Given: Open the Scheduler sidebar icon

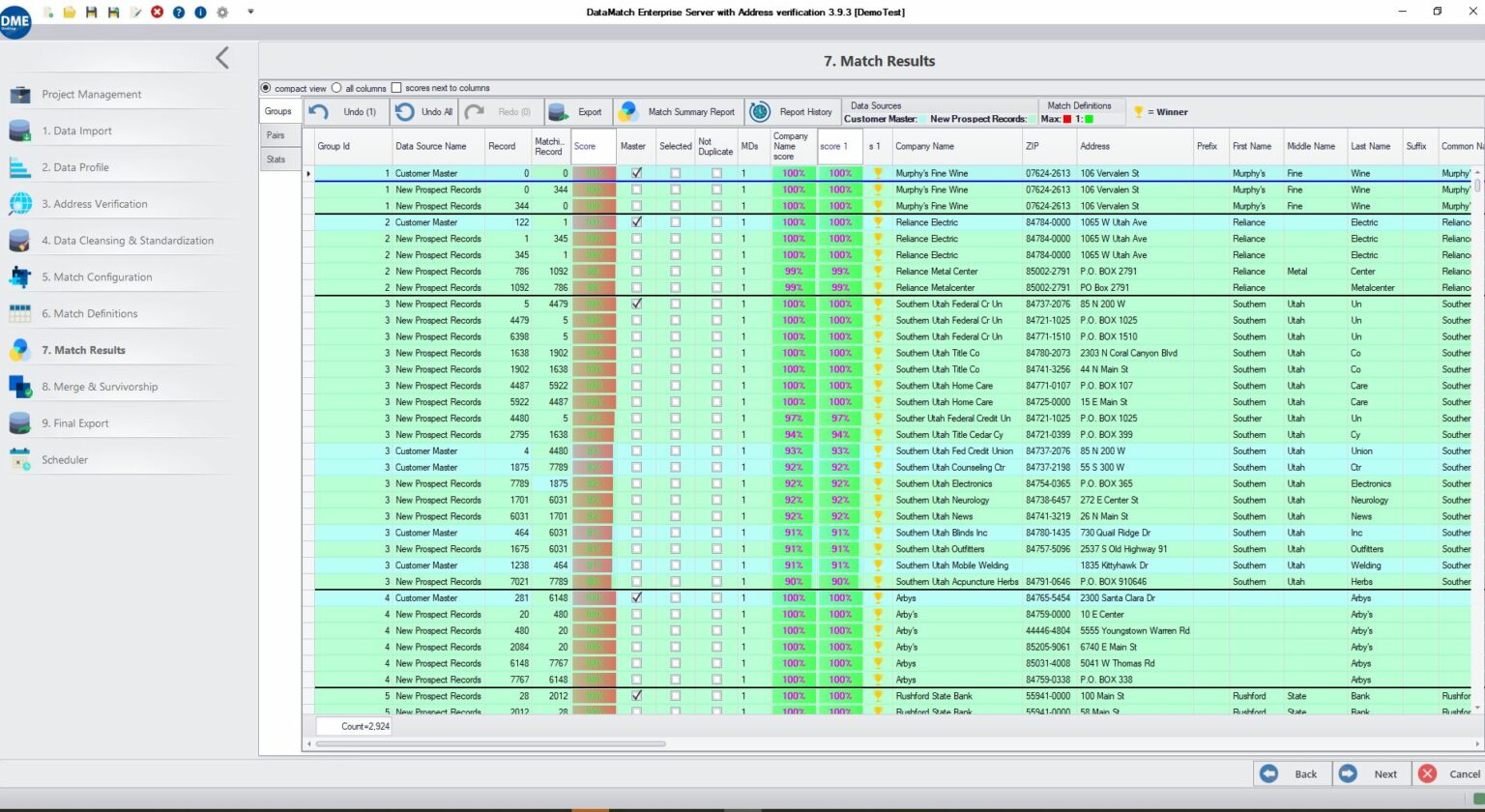Looking at the screenshot, I should pyautogui.click(x=17, y=459).
